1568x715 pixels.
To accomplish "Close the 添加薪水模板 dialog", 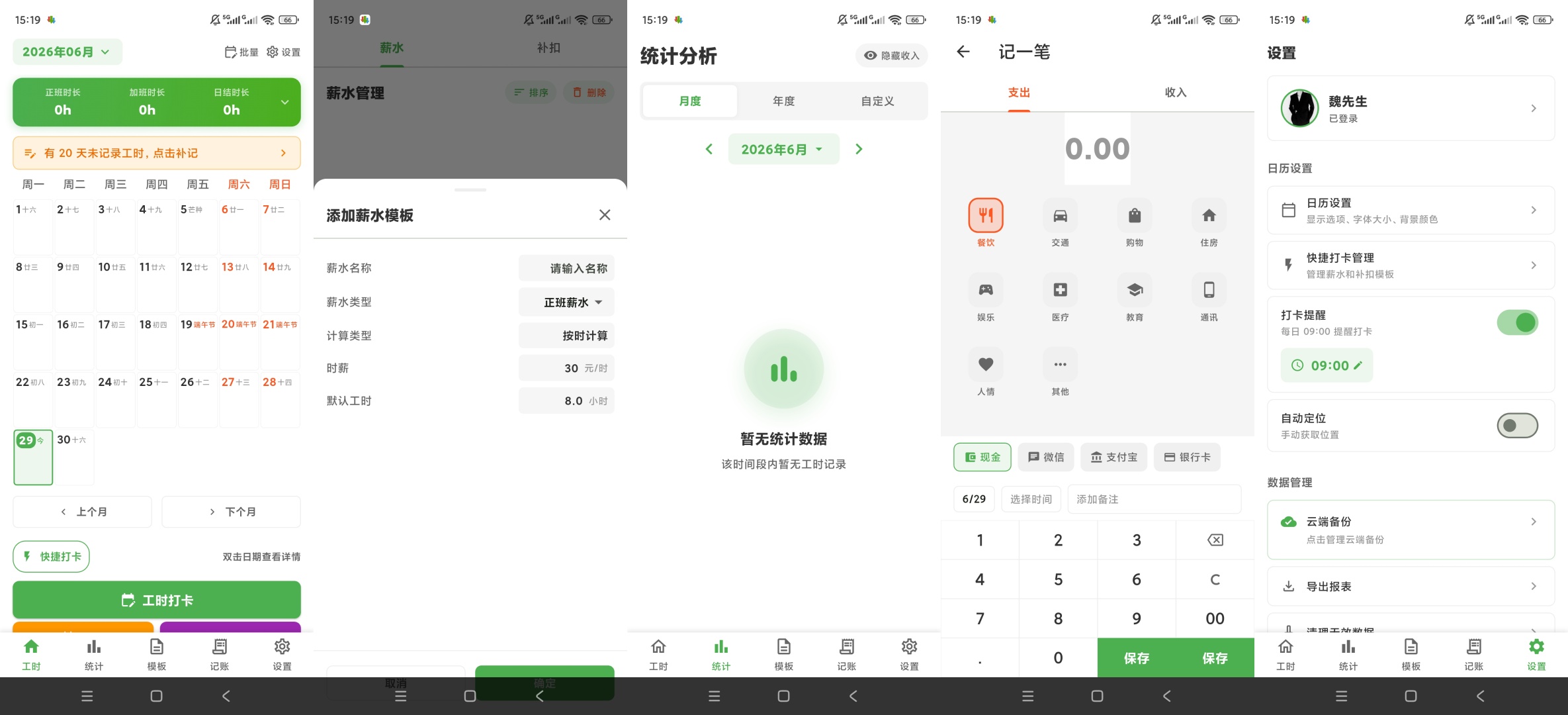I will click(x=605, y=215).
